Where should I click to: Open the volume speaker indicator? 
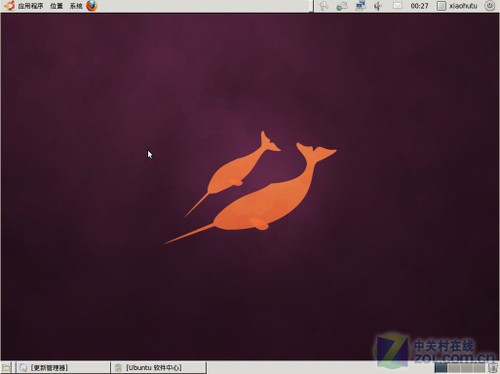pos(378,6)
